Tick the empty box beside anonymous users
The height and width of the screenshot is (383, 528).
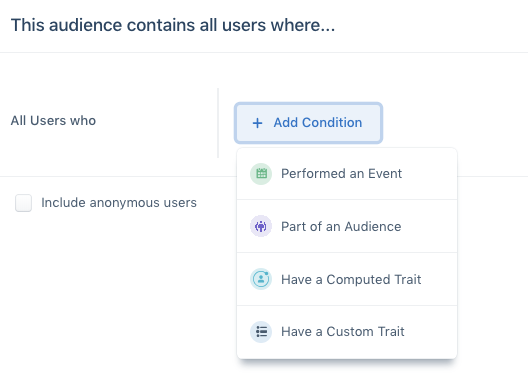(x=24, y=203)
